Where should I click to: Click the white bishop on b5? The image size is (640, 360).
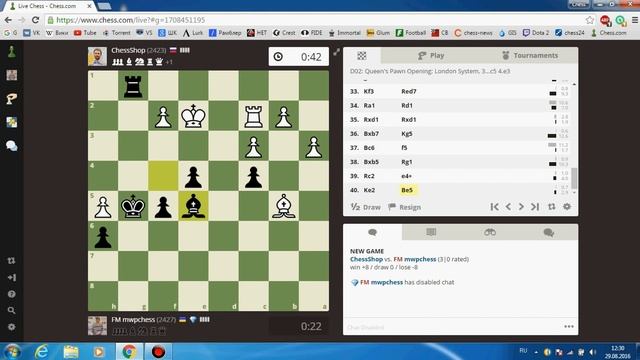pyautogui.click(x=283, y=206)
